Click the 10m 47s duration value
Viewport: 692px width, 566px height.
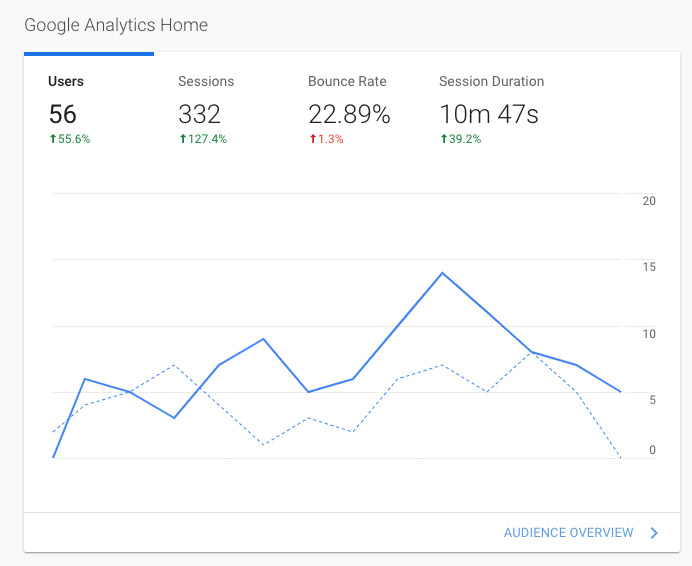pyautogui.click(x=489, y=114)
